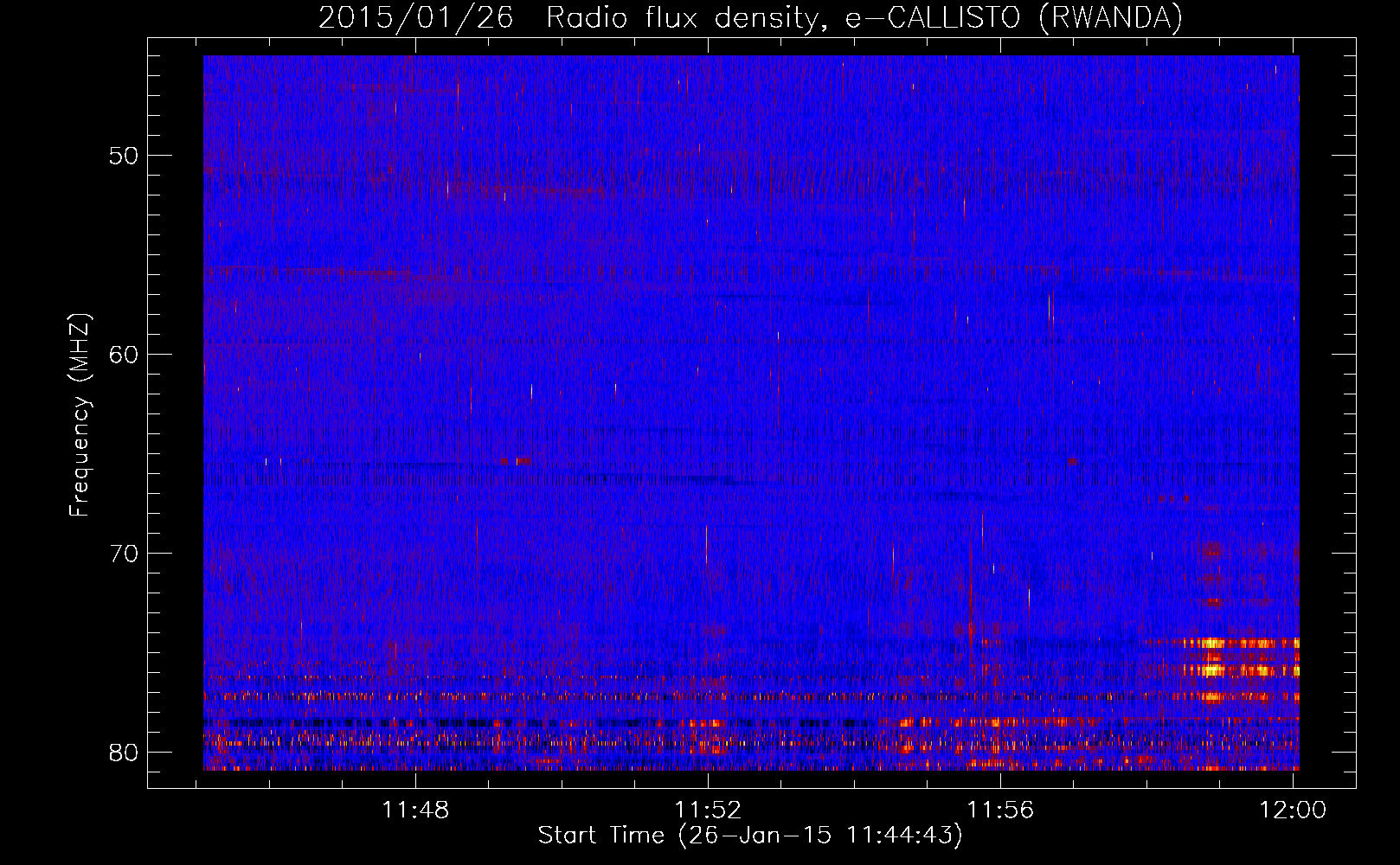Click the 80 frequency tick label
1400x865 pixels.
point(124,753)
